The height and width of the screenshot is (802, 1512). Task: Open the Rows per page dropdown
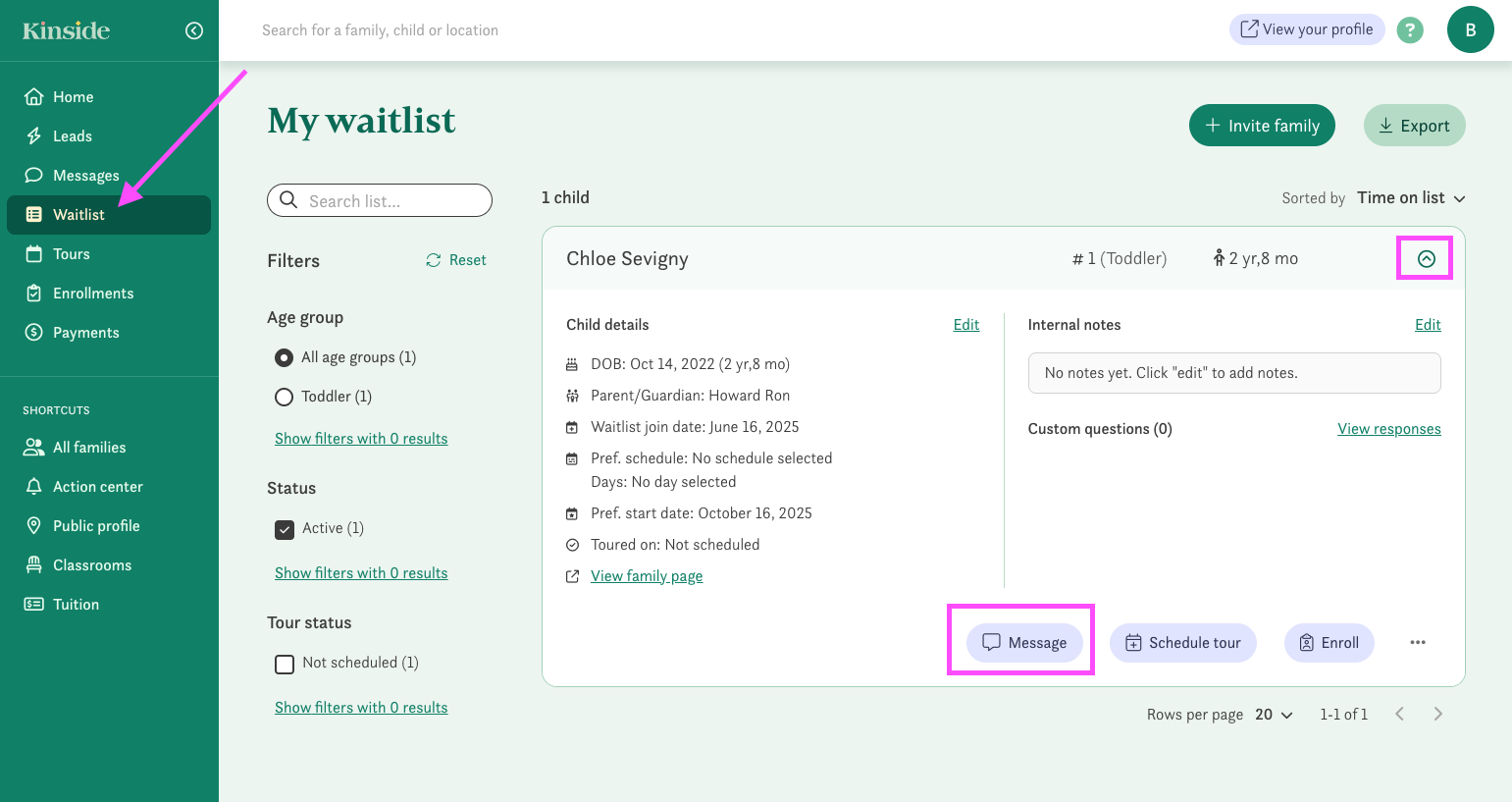1274,715
